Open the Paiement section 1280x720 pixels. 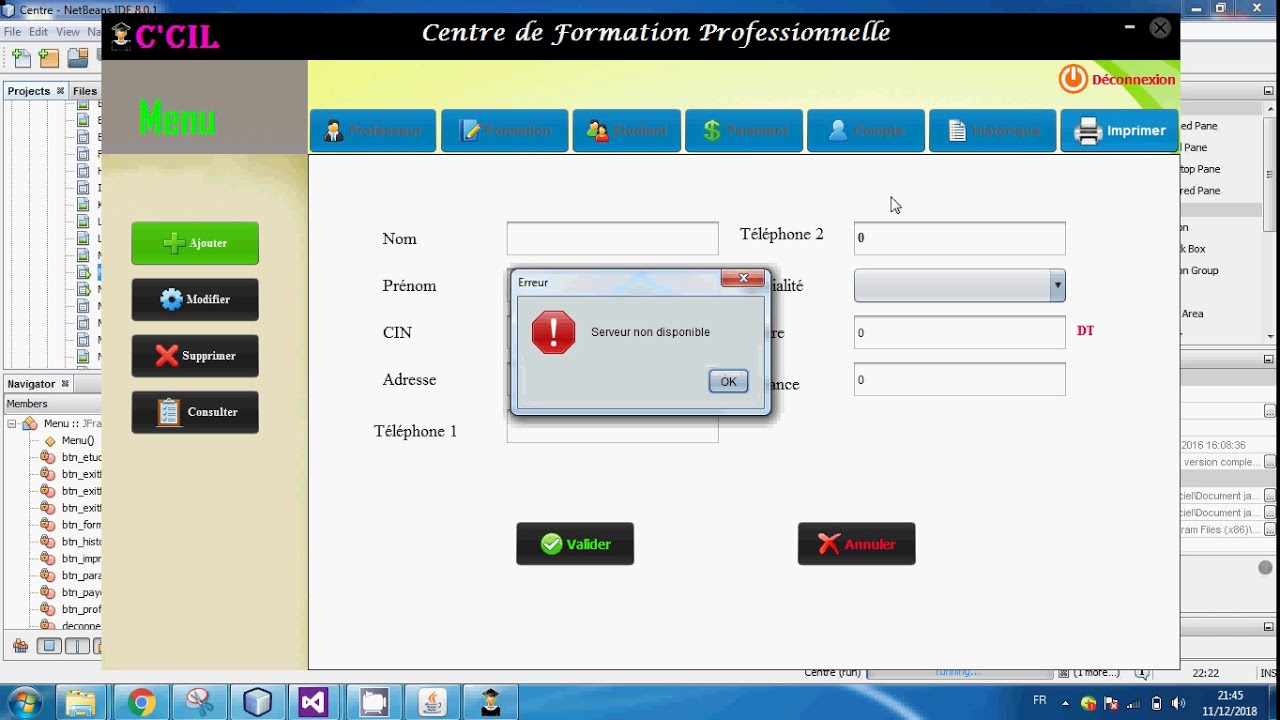pos(744,131)
